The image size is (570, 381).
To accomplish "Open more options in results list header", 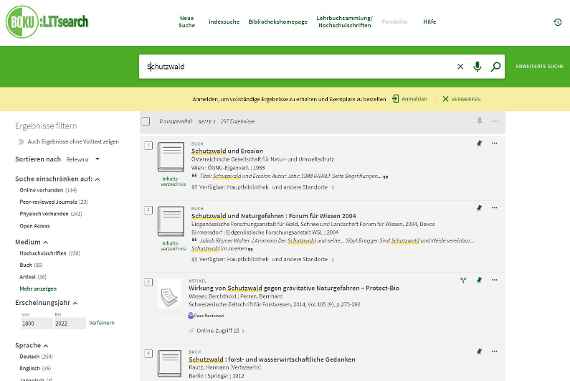I will click(495, 121).
